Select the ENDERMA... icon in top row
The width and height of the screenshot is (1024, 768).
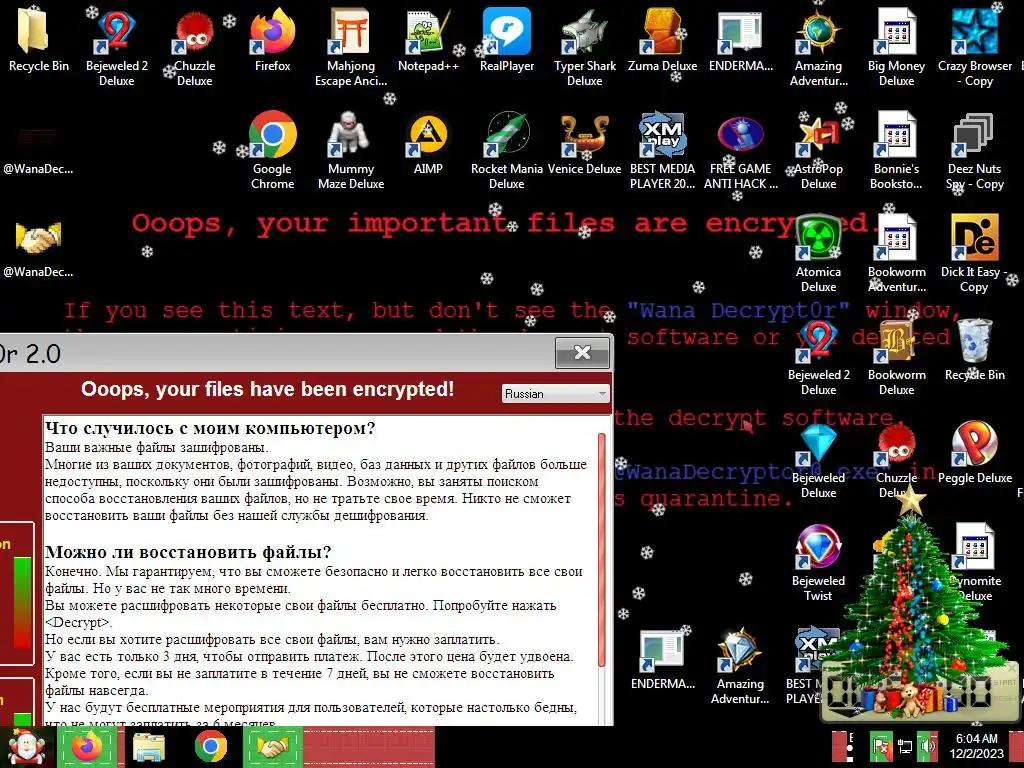coord(741,40)
